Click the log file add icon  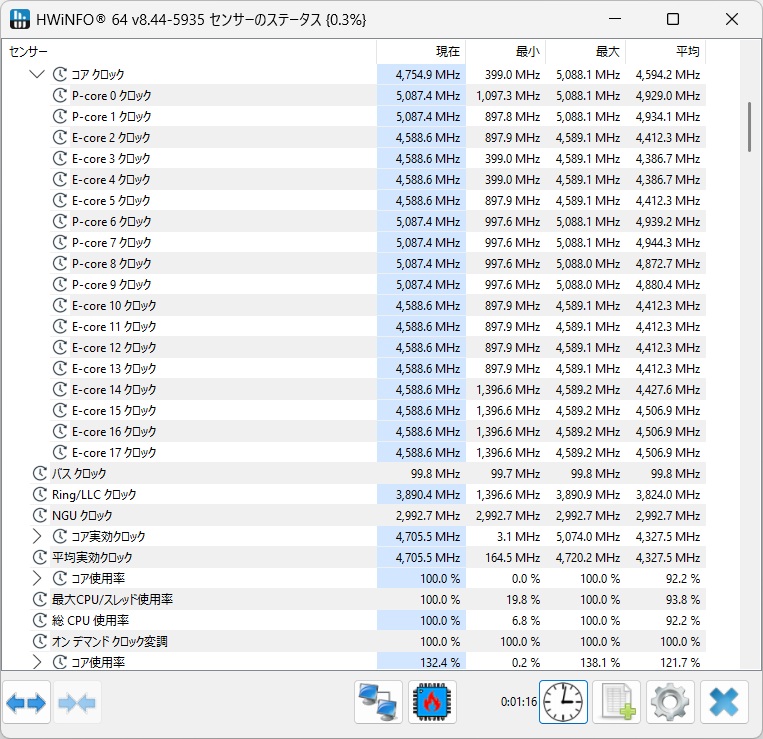point(617,702)
